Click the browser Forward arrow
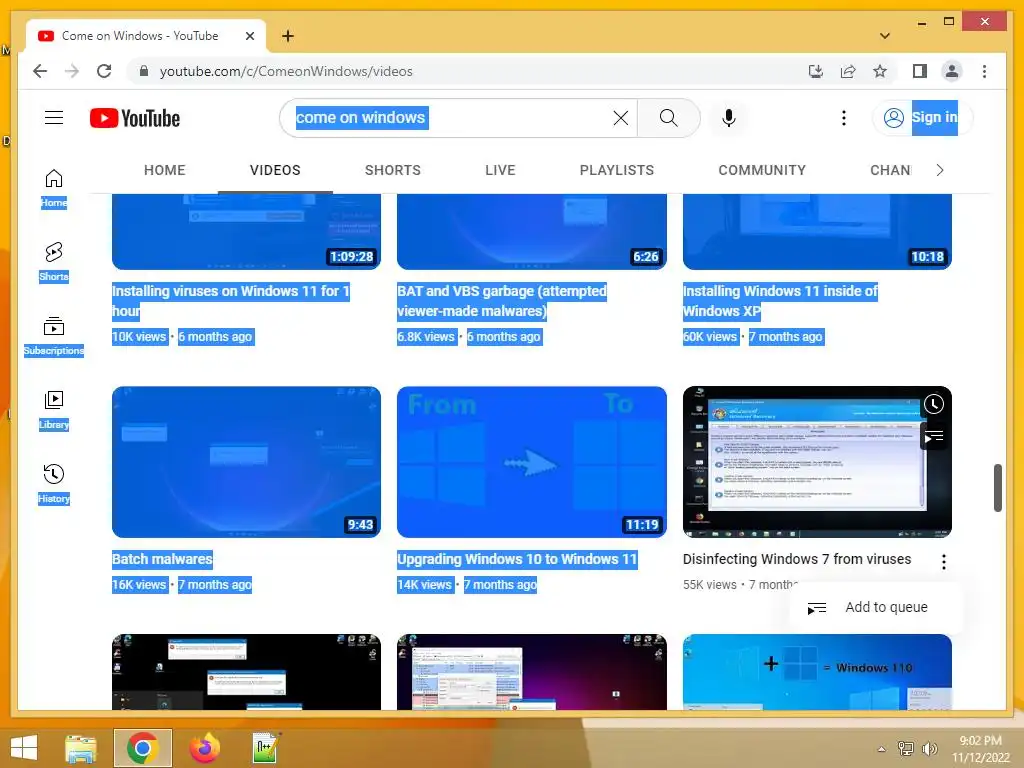 click(x=72, y=71)
